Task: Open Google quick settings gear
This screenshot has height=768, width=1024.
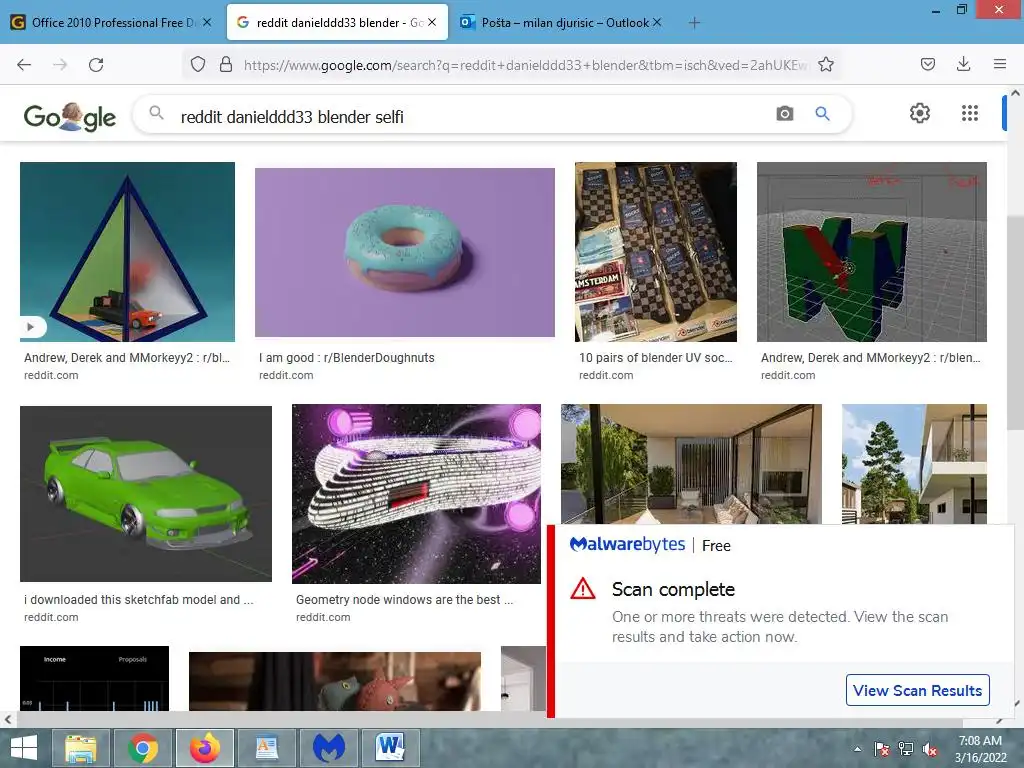Action: pos(920,113)
